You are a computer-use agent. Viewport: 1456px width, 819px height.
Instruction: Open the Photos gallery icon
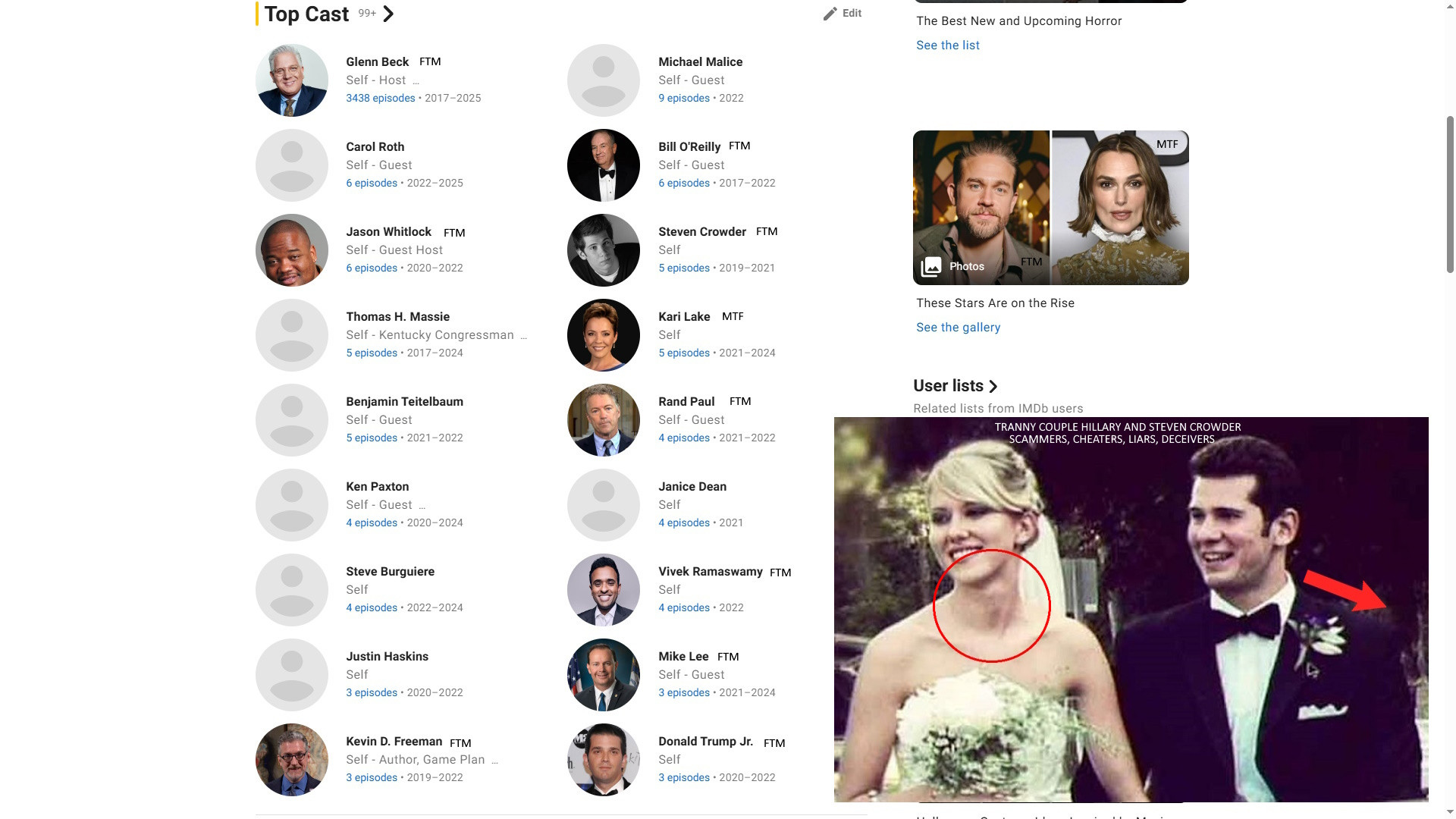(931, 267)
